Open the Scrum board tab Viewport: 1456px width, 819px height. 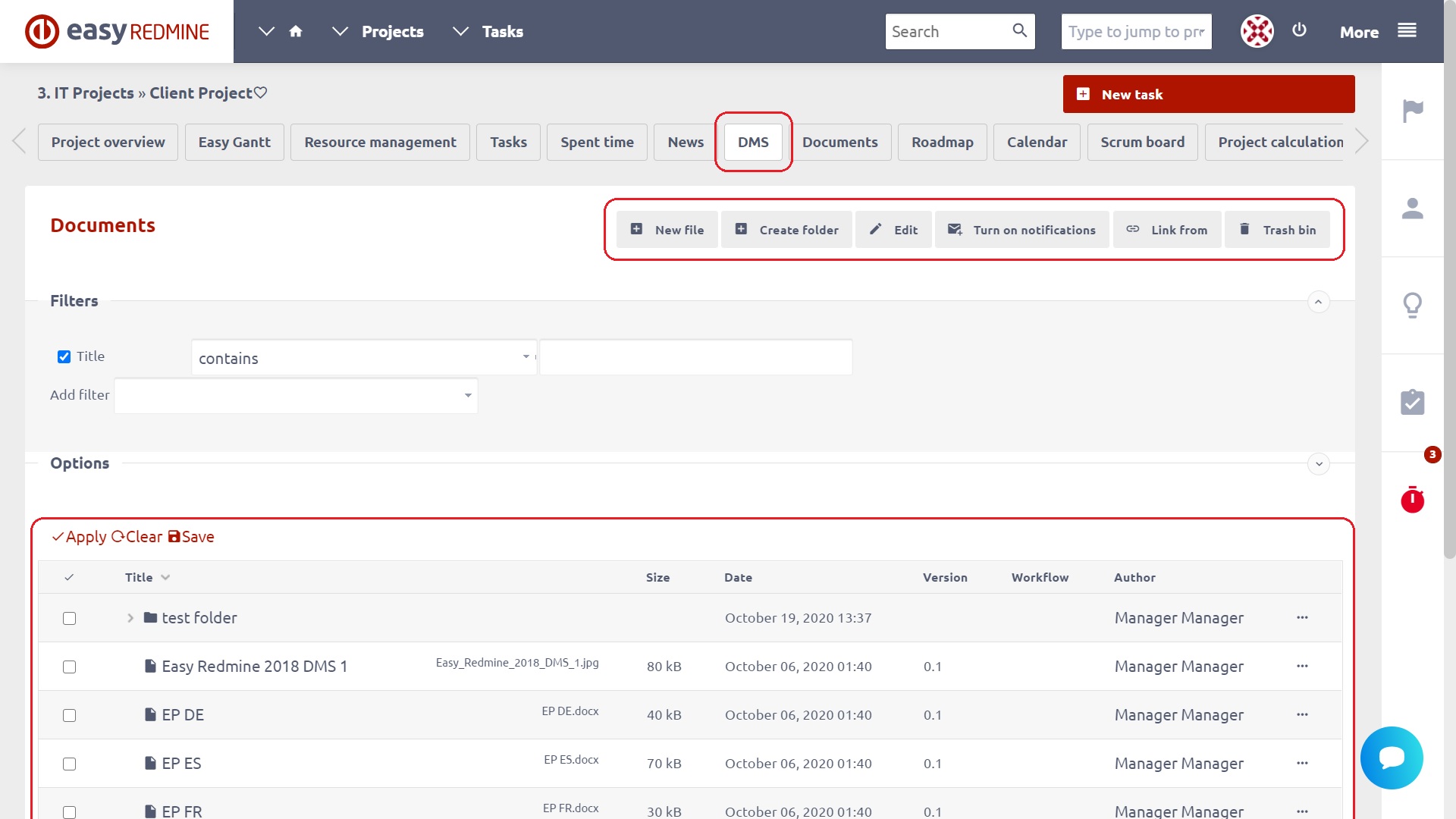1142,142
